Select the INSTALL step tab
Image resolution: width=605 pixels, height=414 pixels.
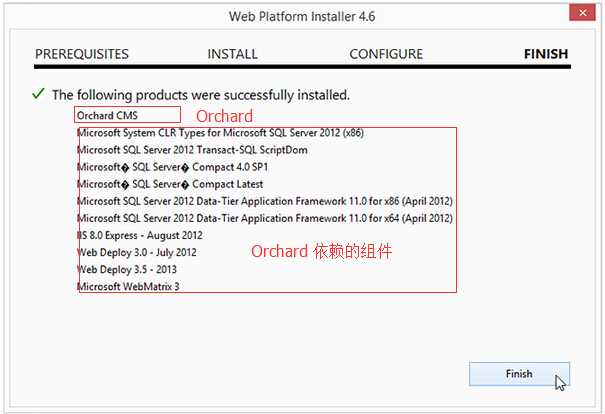pos(233,54)
